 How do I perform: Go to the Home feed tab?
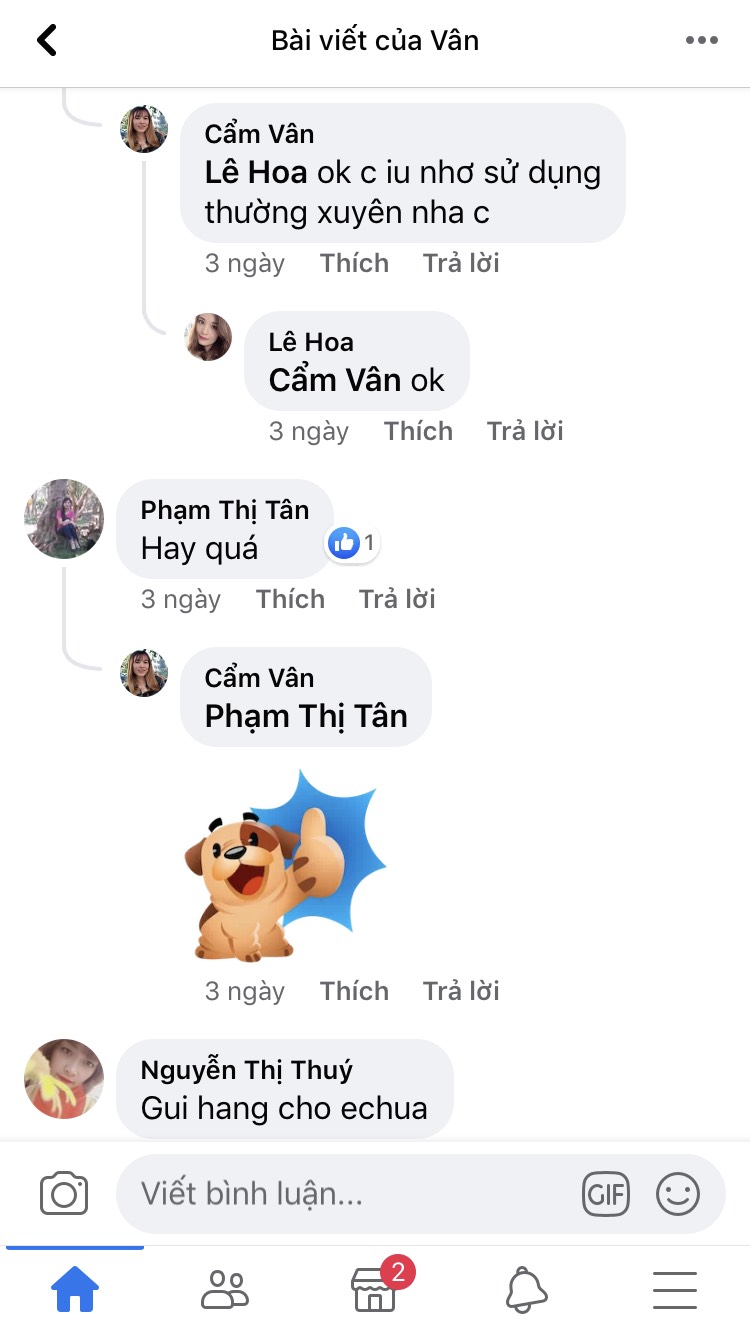[75, 1288]
